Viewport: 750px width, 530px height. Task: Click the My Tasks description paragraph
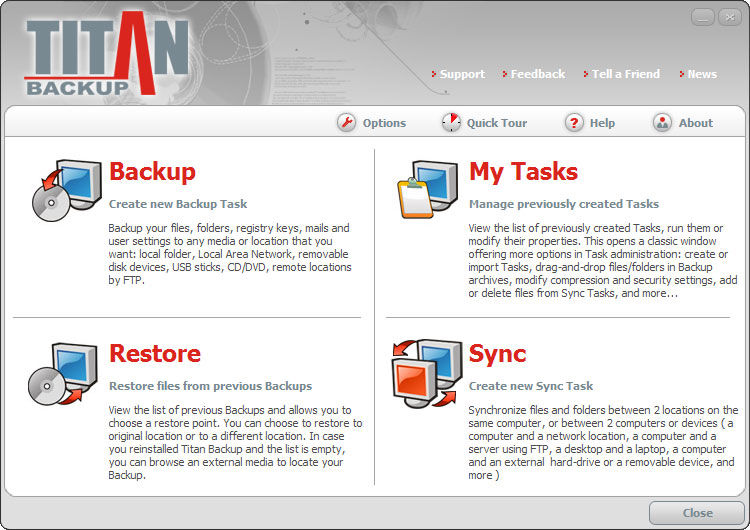tap(603, 261)
